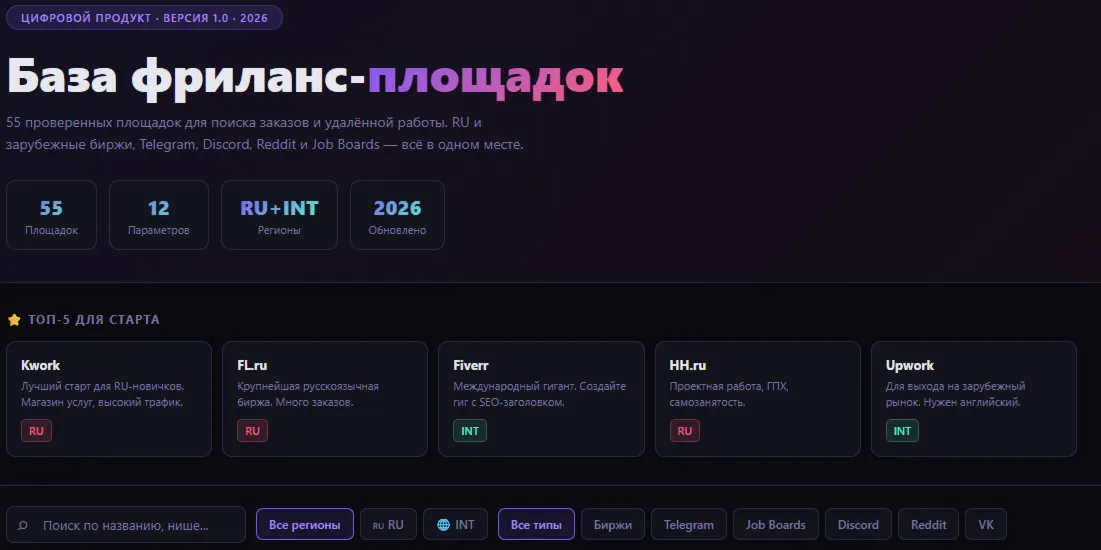
Task: Filter platforms by Job Boards type
Action: click(x=776, y=525)
